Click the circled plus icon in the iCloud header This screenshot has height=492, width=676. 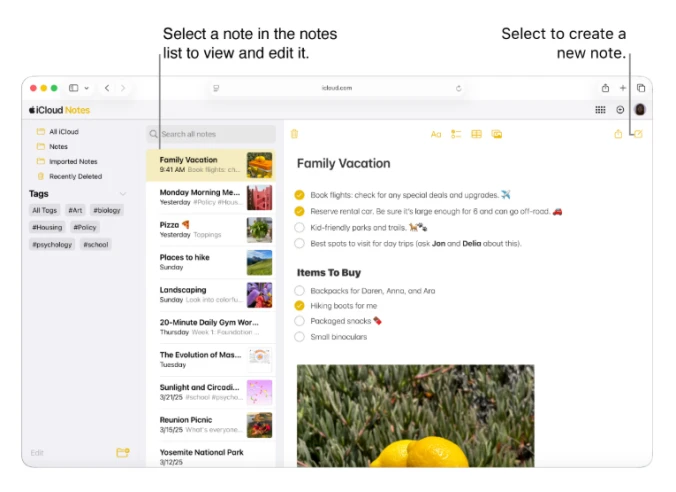[x=620, y=110]
